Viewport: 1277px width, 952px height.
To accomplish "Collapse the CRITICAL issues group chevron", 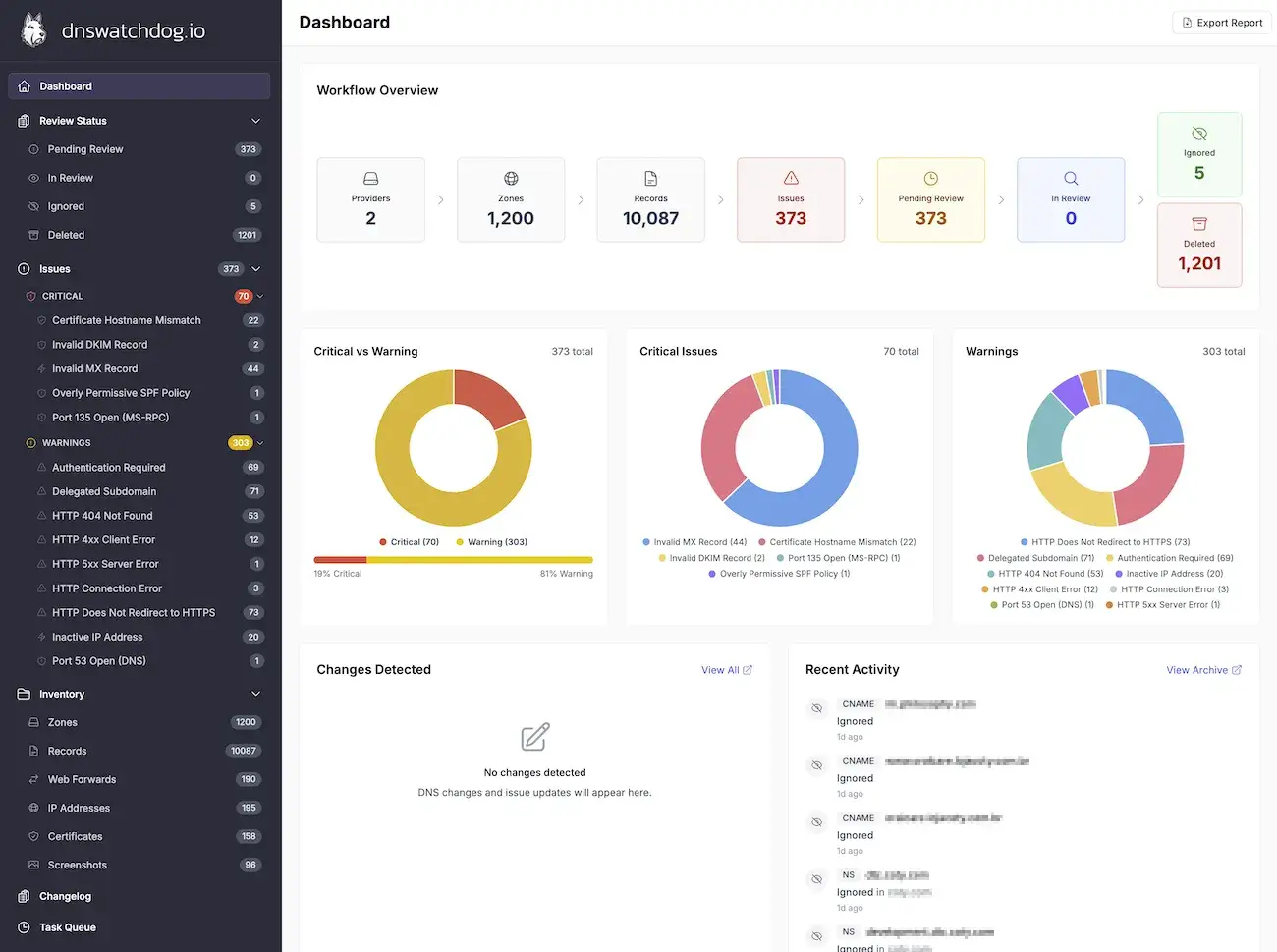I will [260, 296].
